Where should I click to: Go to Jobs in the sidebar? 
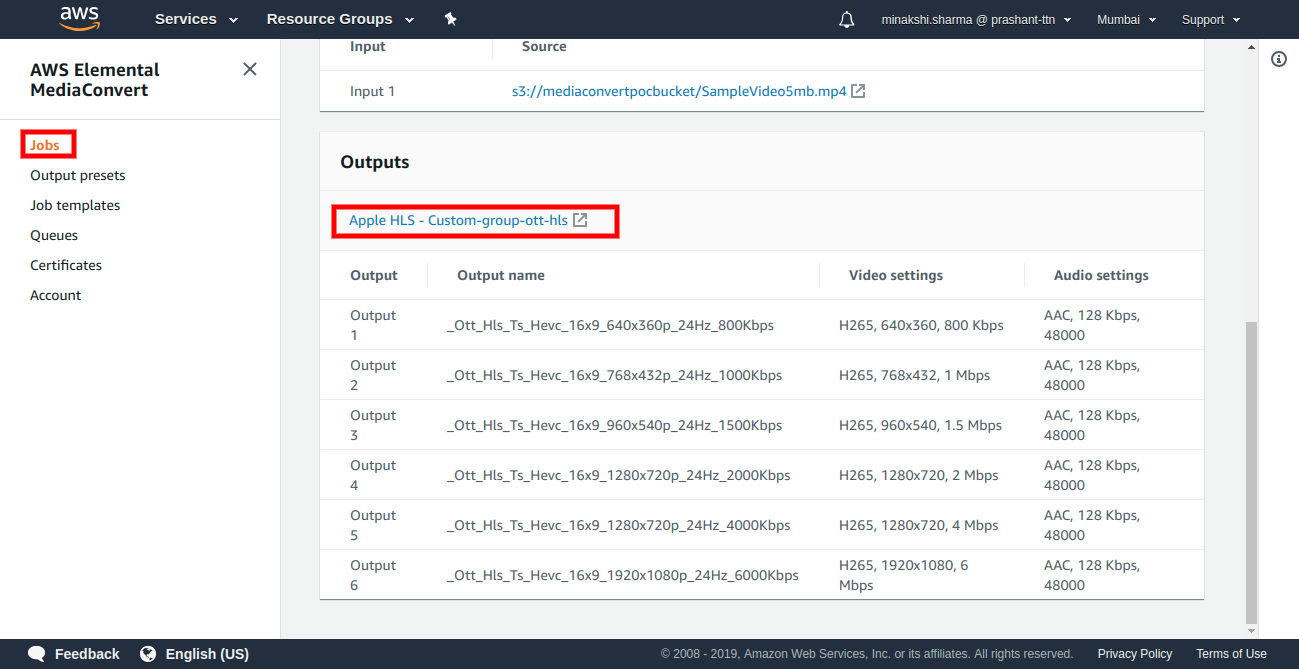point(45,145)
